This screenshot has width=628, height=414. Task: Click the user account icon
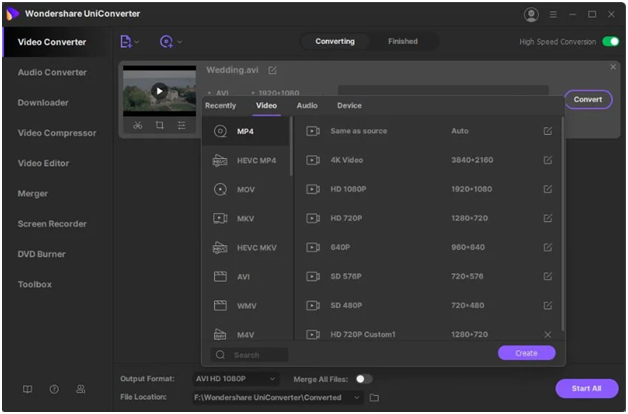coord(530,14)
